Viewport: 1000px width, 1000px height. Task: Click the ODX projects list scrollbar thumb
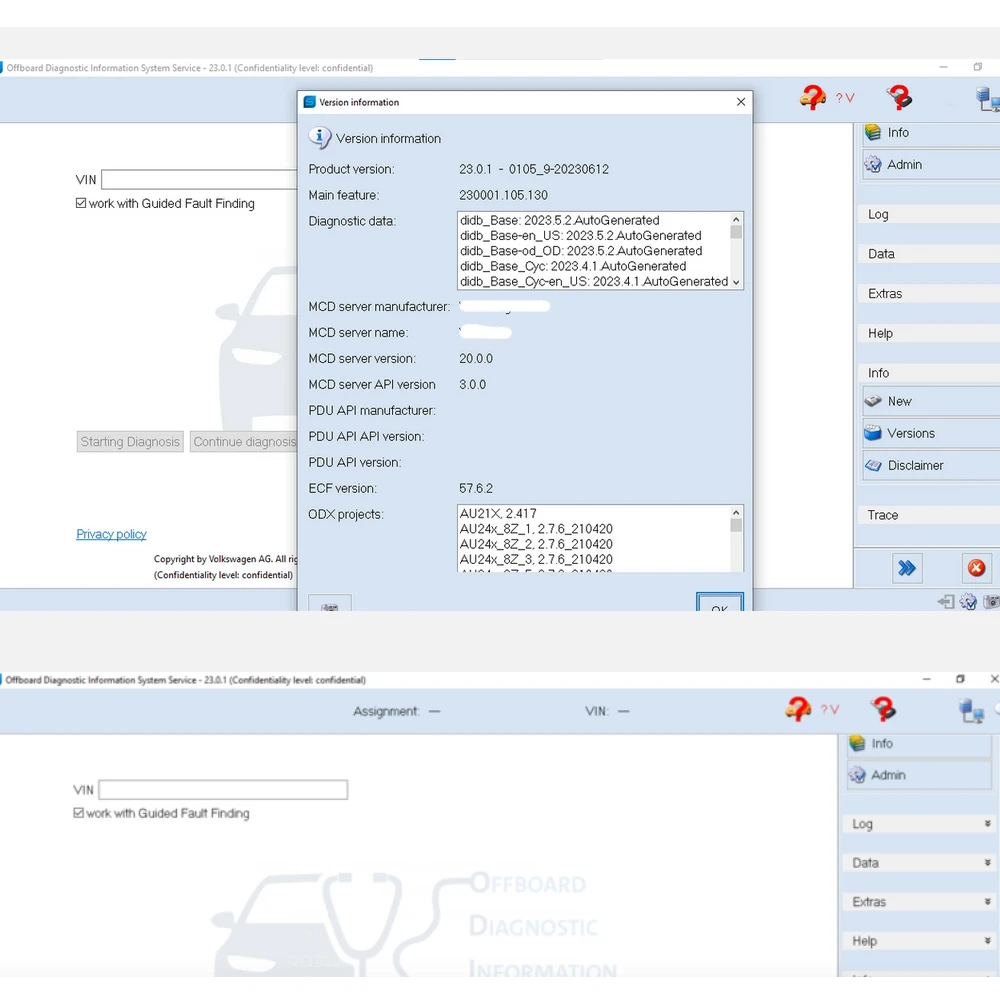pyautogui.click(x=736, y=526)
